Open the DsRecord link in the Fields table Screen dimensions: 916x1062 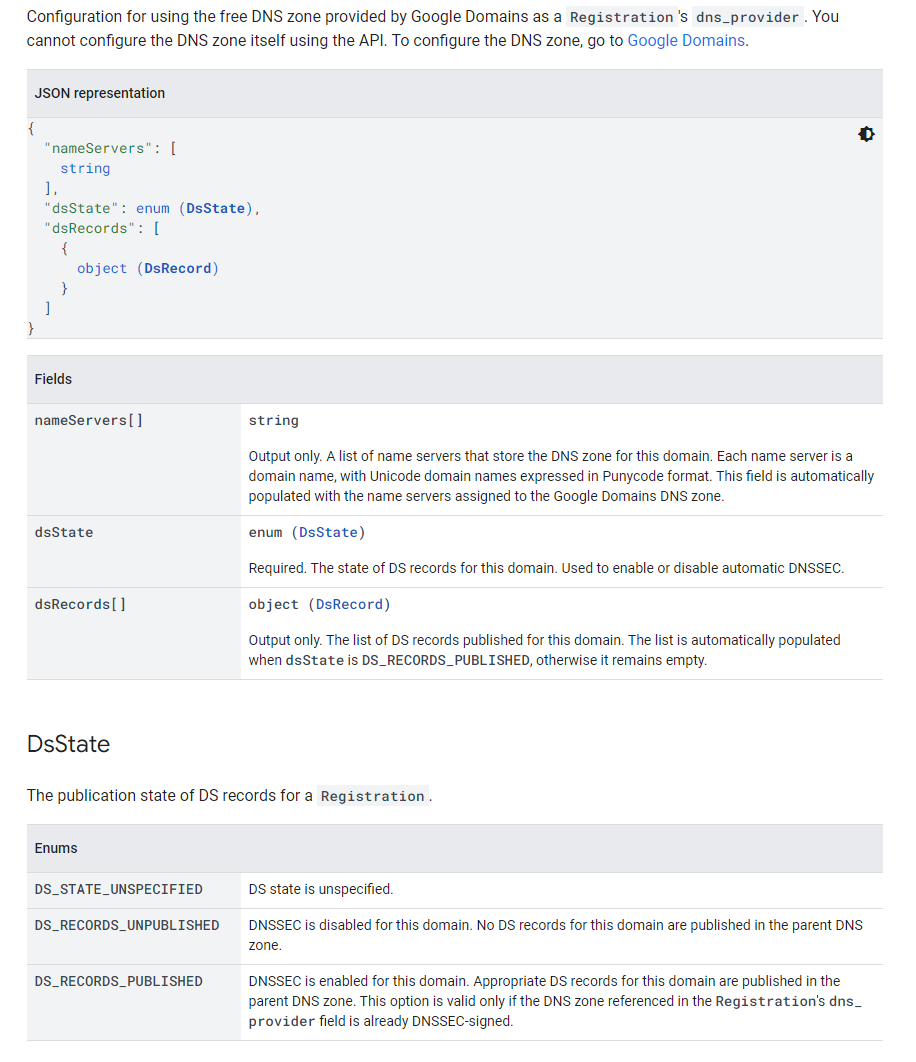[350, 604]
